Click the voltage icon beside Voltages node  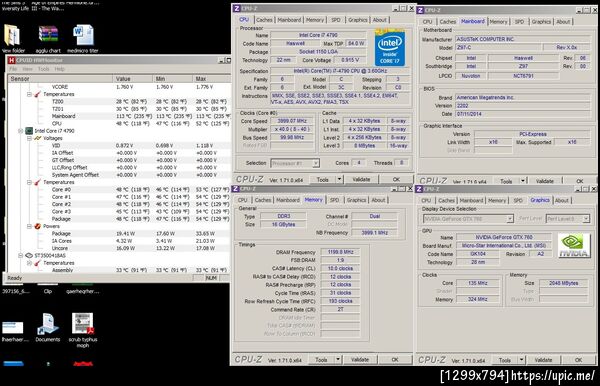coord(38,138)
